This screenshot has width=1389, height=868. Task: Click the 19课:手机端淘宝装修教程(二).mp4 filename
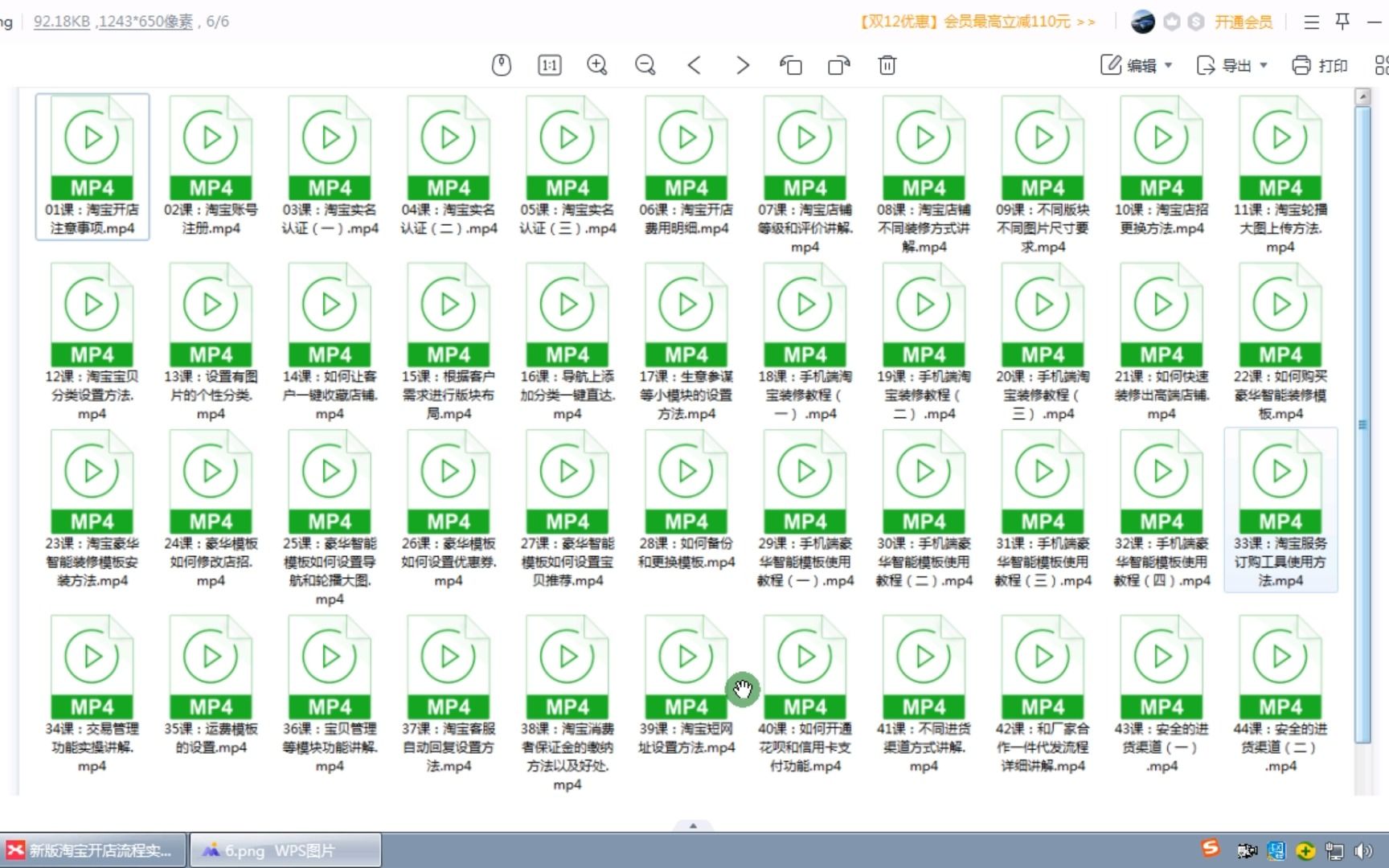coord(924,395)
